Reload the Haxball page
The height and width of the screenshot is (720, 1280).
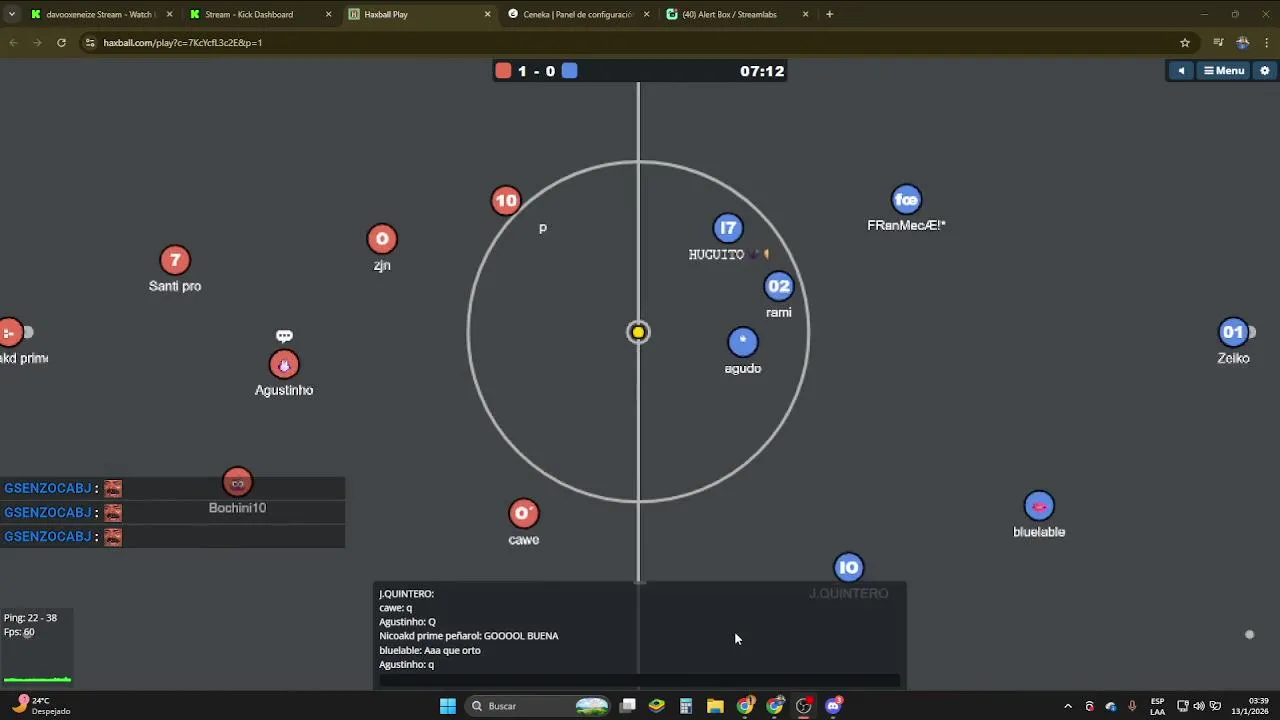[x=61, y=42]
